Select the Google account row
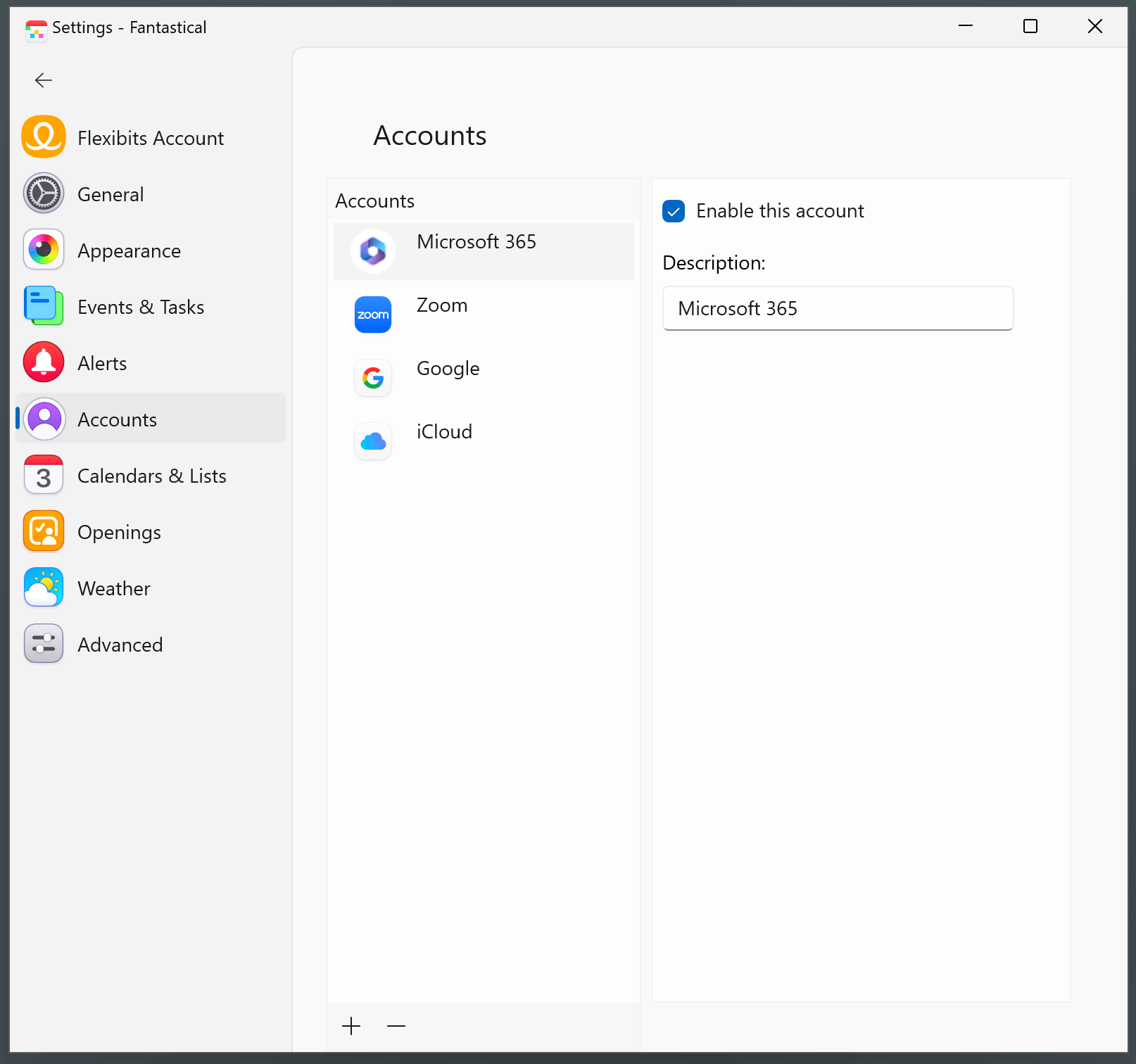Viewport: 1136px width, 1064px height. [x=484, y=378]
